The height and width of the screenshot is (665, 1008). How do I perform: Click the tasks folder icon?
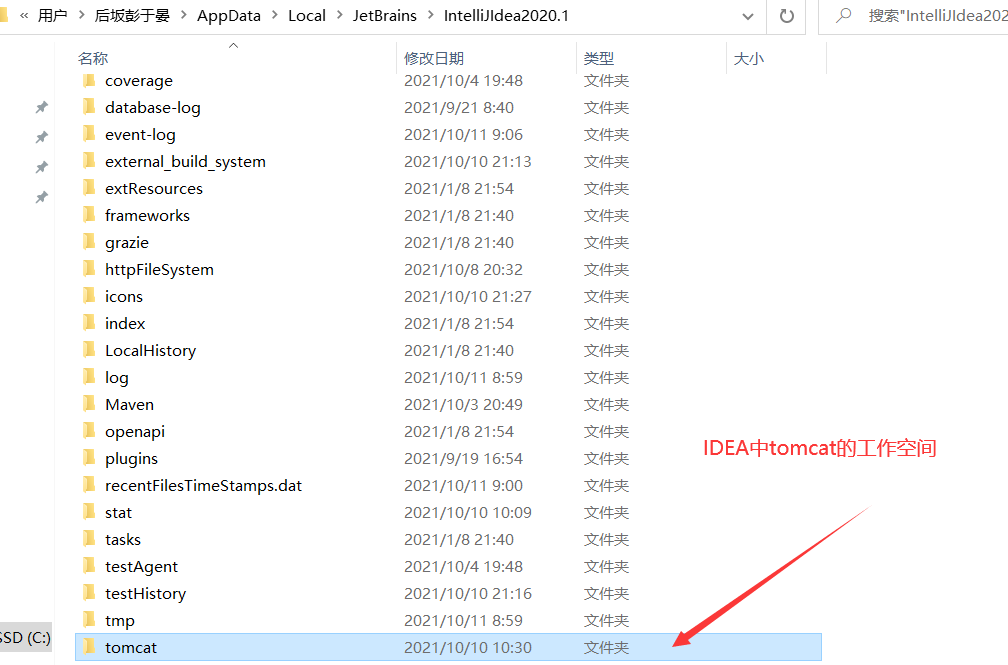point(89,540)
